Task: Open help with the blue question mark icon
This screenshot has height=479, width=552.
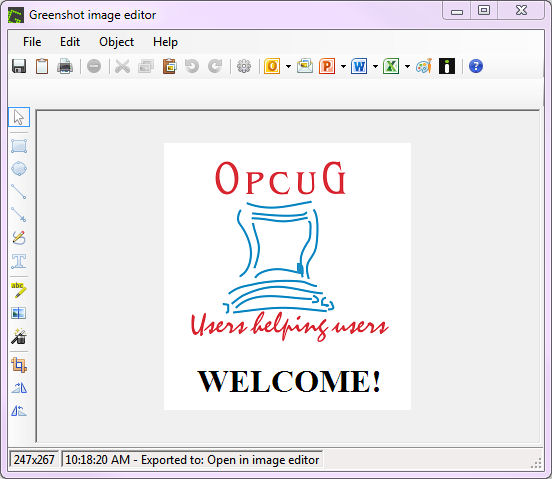Action: pos(476,66)
